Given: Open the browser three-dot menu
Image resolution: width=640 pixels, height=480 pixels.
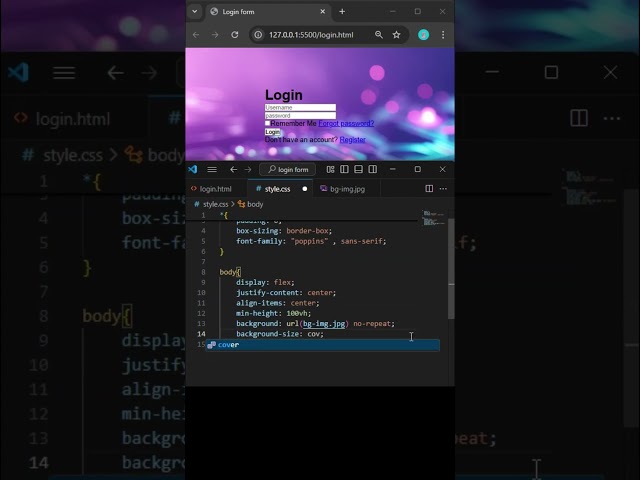Looking at the screenshot, I should (443, 35).
